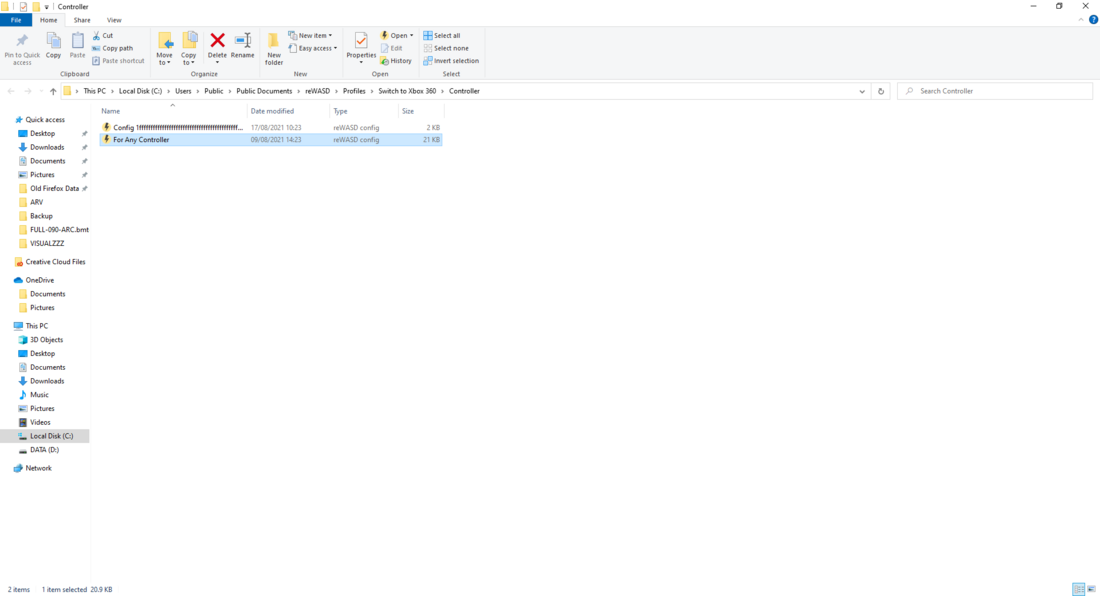The width and height of the screenshot is (1100, 596).
Task: Click the Copy icon in the Clipboard group
Action: (53, 45)
